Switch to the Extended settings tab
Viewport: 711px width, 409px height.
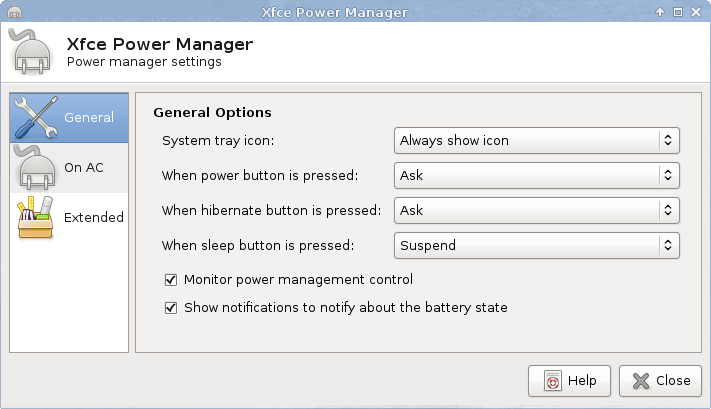pyautogui.click(x=69, y=218)
